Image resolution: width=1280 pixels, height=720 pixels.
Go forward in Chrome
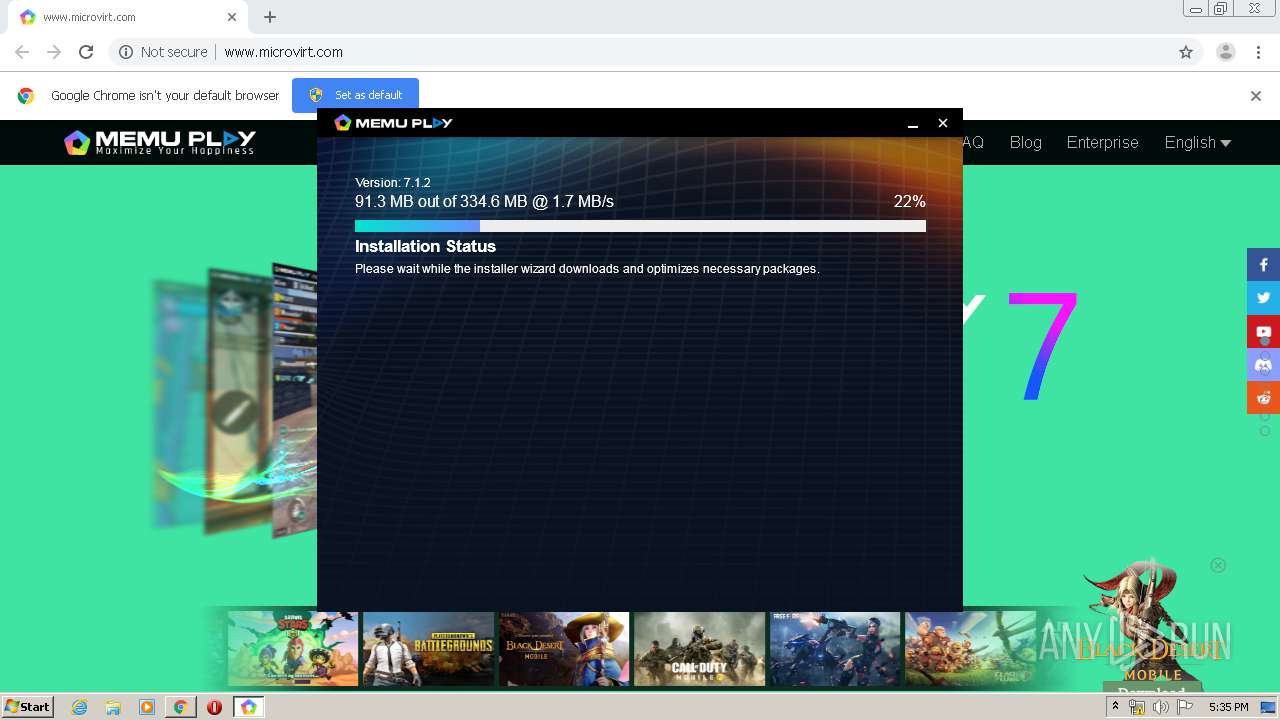tap(54, 52)
